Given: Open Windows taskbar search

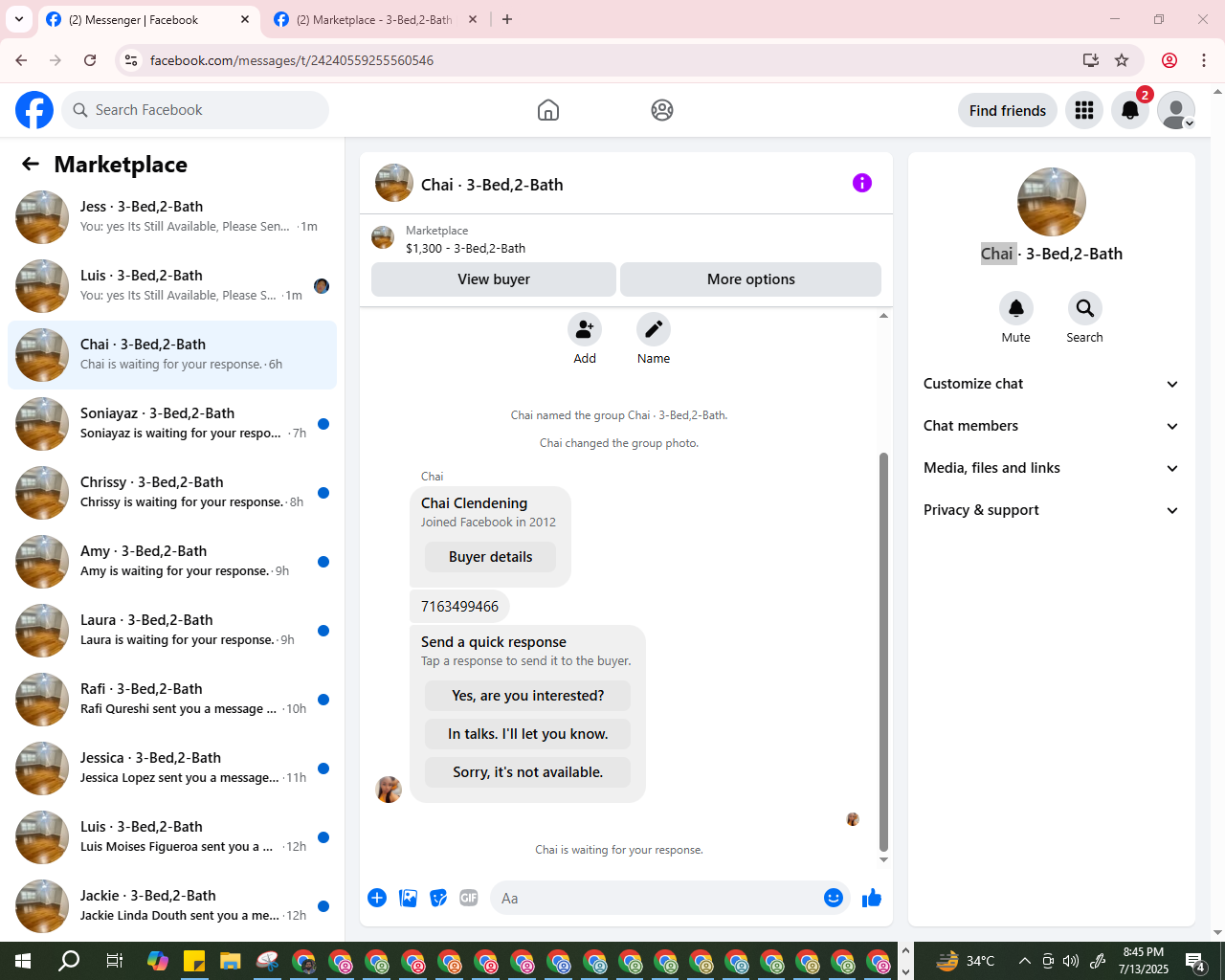Looking at the screenshot, I should tap(69, 961).
